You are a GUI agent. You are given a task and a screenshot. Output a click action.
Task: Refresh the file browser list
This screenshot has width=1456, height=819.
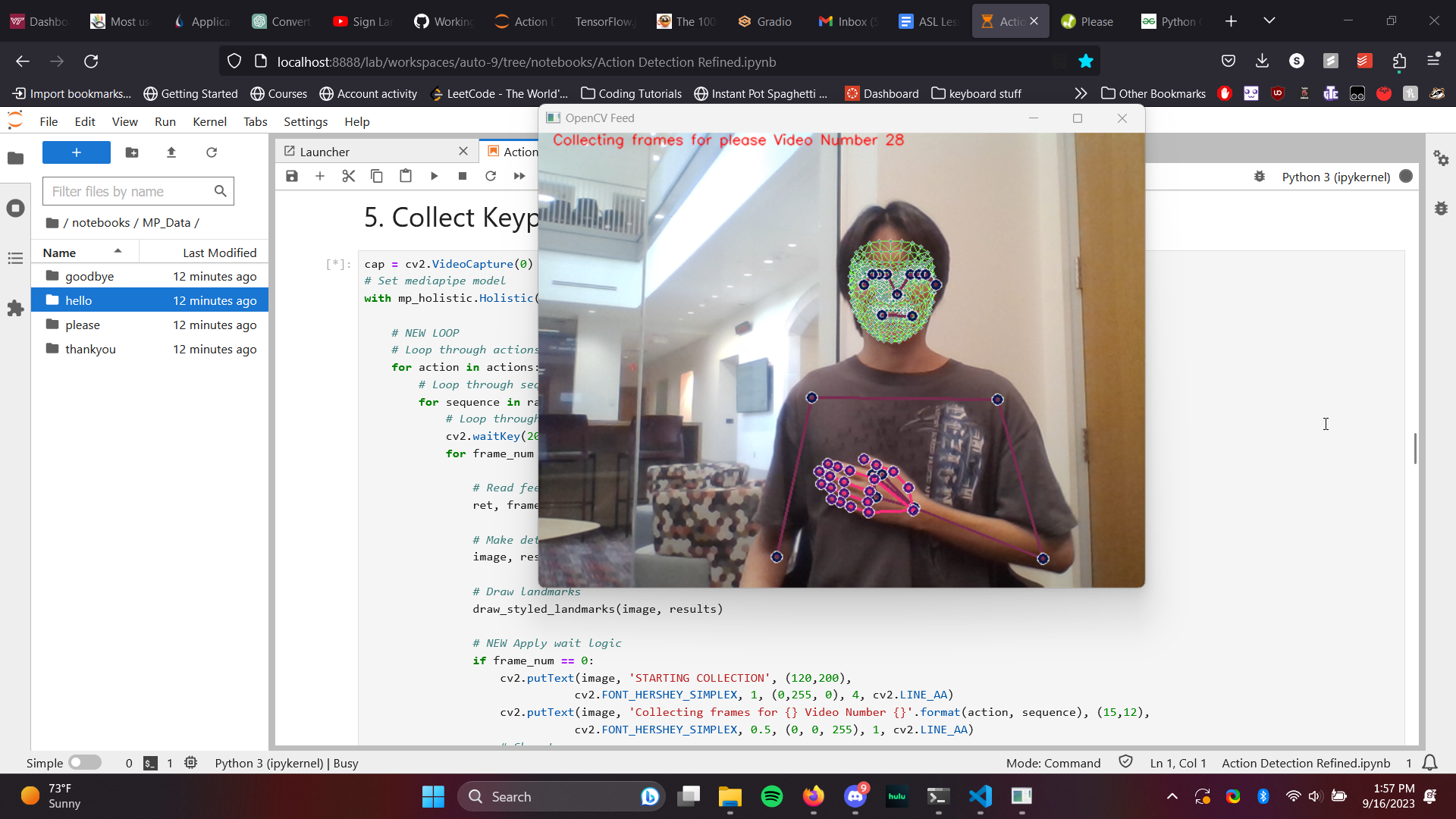(212, 152)
